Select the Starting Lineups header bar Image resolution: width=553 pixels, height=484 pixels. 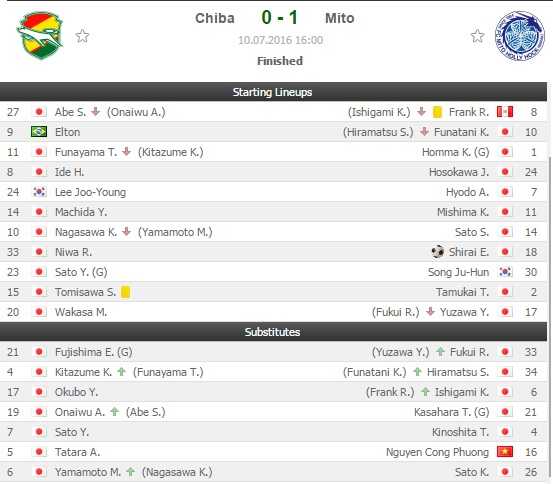(273, 92)
